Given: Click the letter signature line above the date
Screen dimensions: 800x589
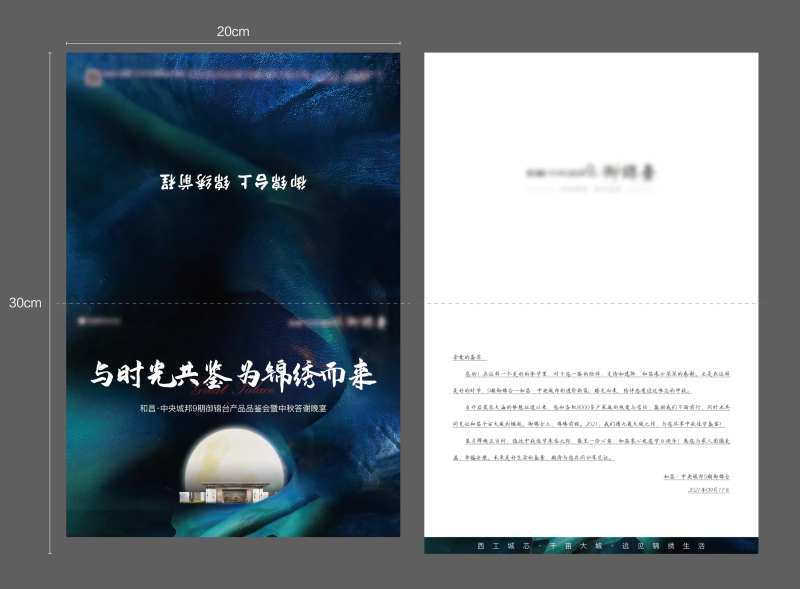Looking at the screenshot, I should pos(696,476).
